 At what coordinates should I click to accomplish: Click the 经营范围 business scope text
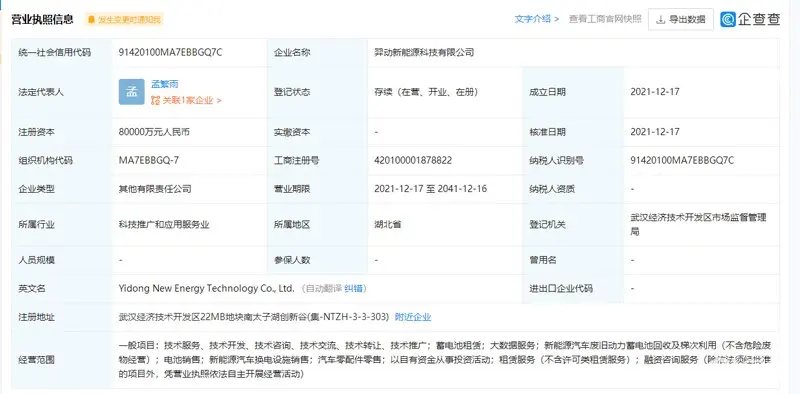coord(444,360)
